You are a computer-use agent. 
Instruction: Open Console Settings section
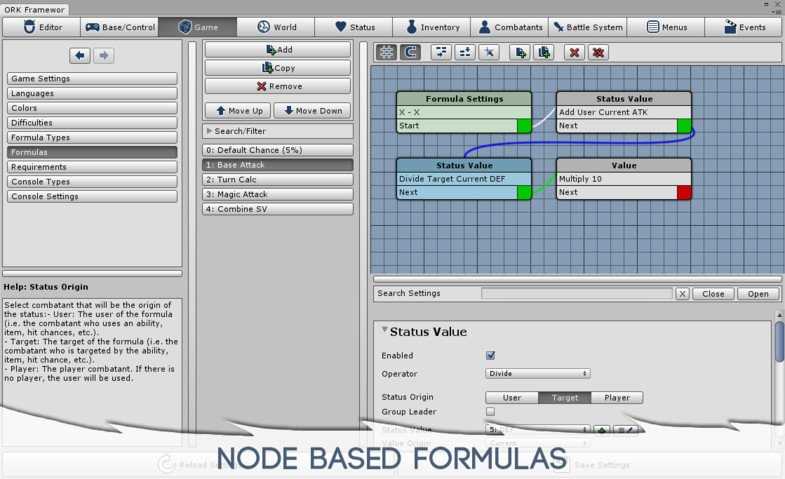tap(92, 196)
